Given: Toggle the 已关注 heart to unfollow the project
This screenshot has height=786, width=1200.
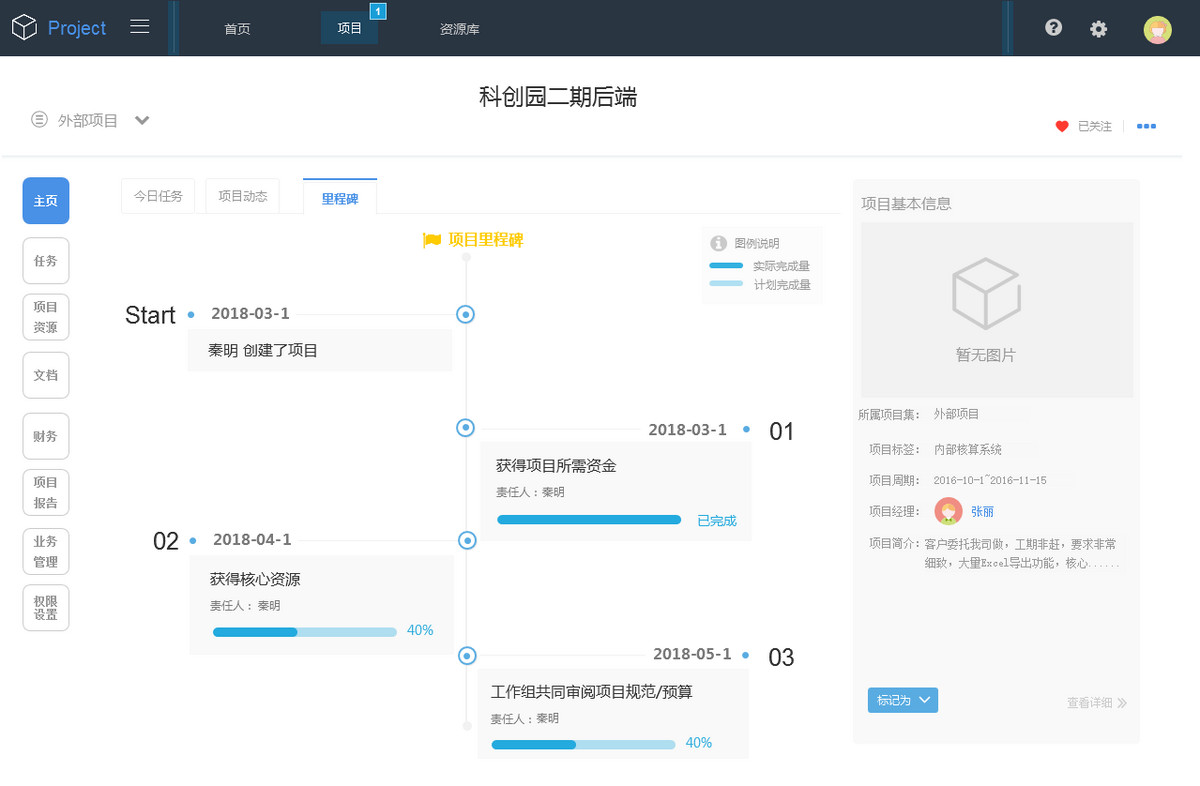Looking at the screenshot, I should [x=1062, y=126].
